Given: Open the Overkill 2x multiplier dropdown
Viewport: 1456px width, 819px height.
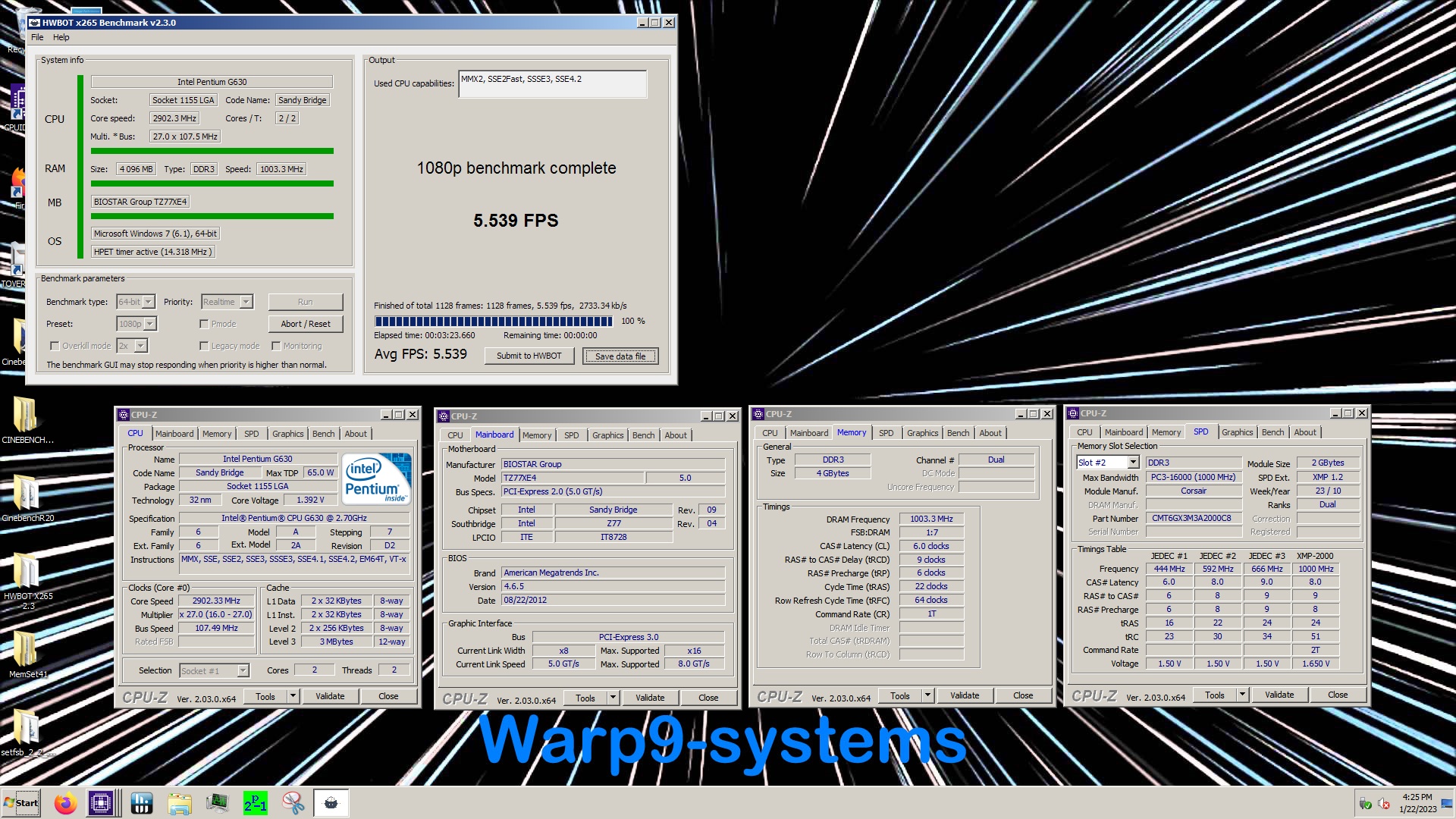Looking at the screenshot, I should click(141, 346).
